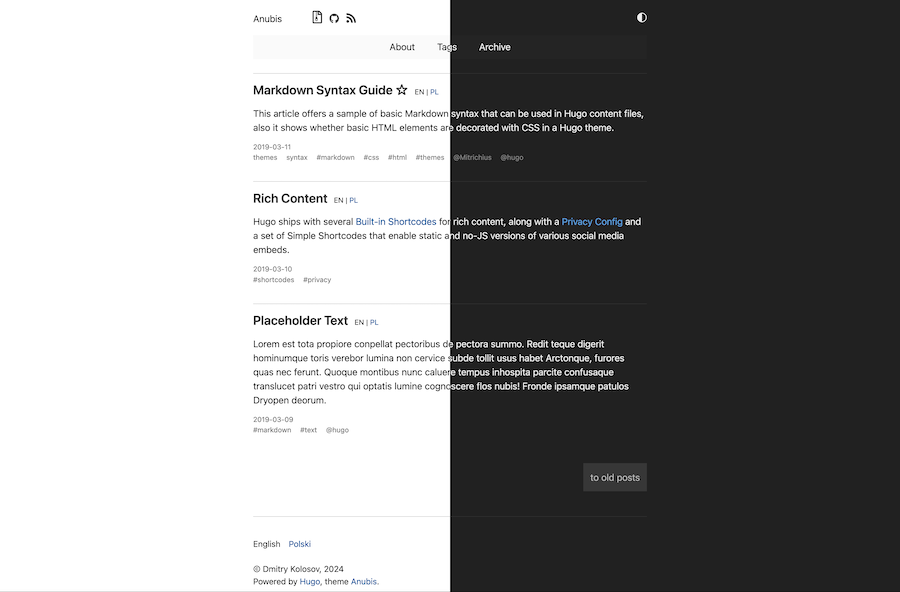
Task: Open the Anubis theme link in footer
Action: (x=364, y=582)
